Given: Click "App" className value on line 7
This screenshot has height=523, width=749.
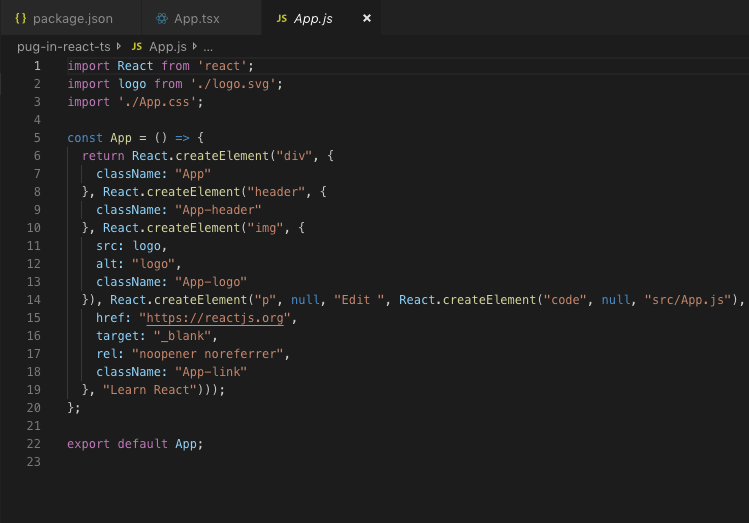Looking at the screenshot, I should pos(193,174).
